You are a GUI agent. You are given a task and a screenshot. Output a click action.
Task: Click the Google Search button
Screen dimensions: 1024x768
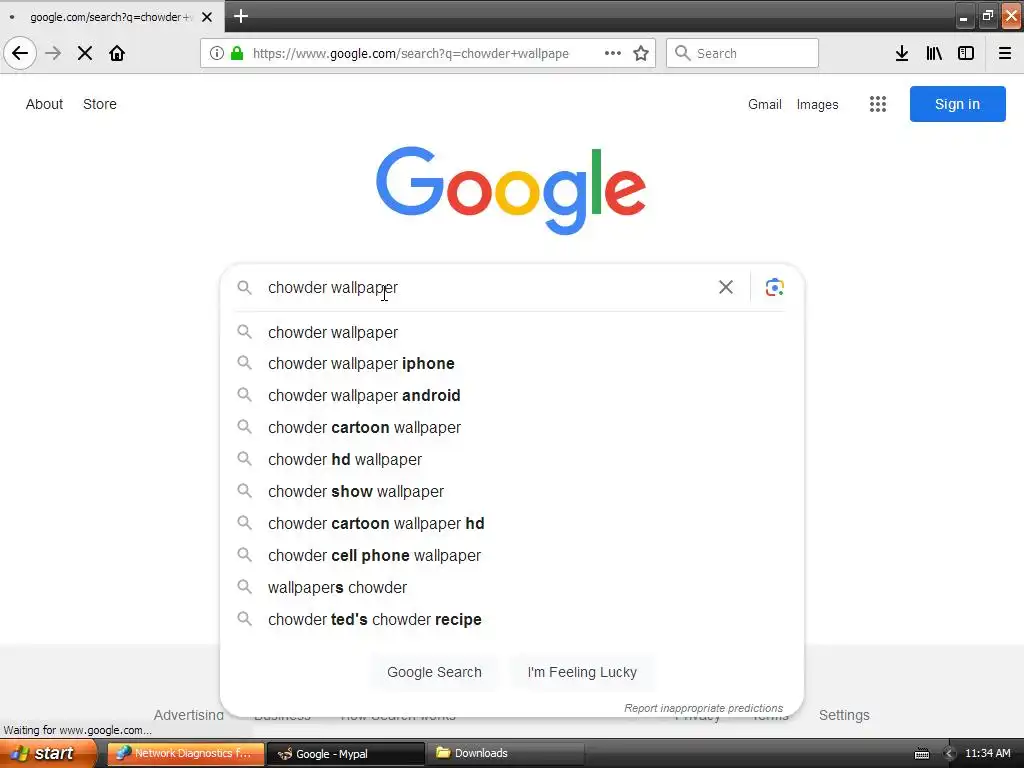[x=434, y=672]
